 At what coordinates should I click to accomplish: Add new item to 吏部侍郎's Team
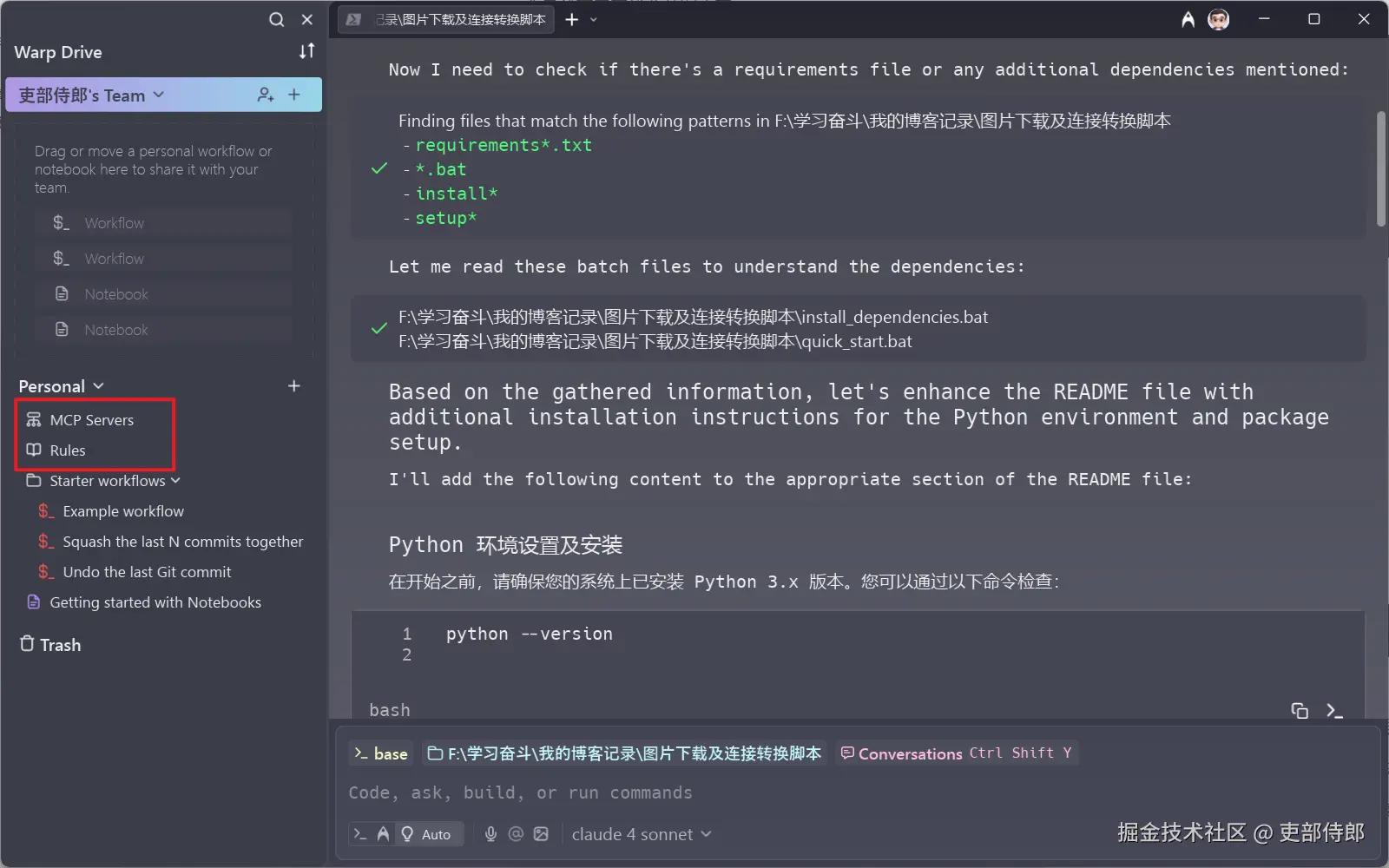294,95
